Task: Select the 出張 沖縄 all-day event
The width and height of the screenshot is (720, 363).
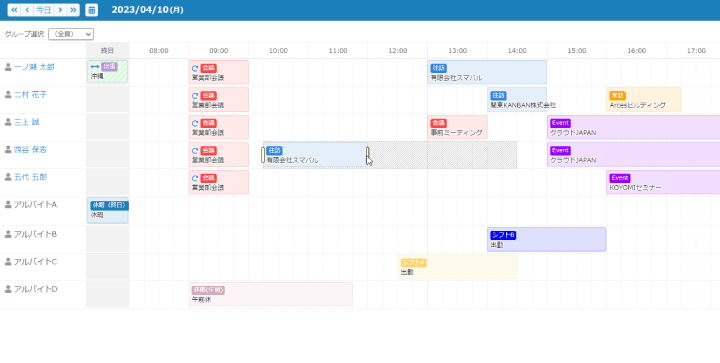Action: (x=107, y=72)
